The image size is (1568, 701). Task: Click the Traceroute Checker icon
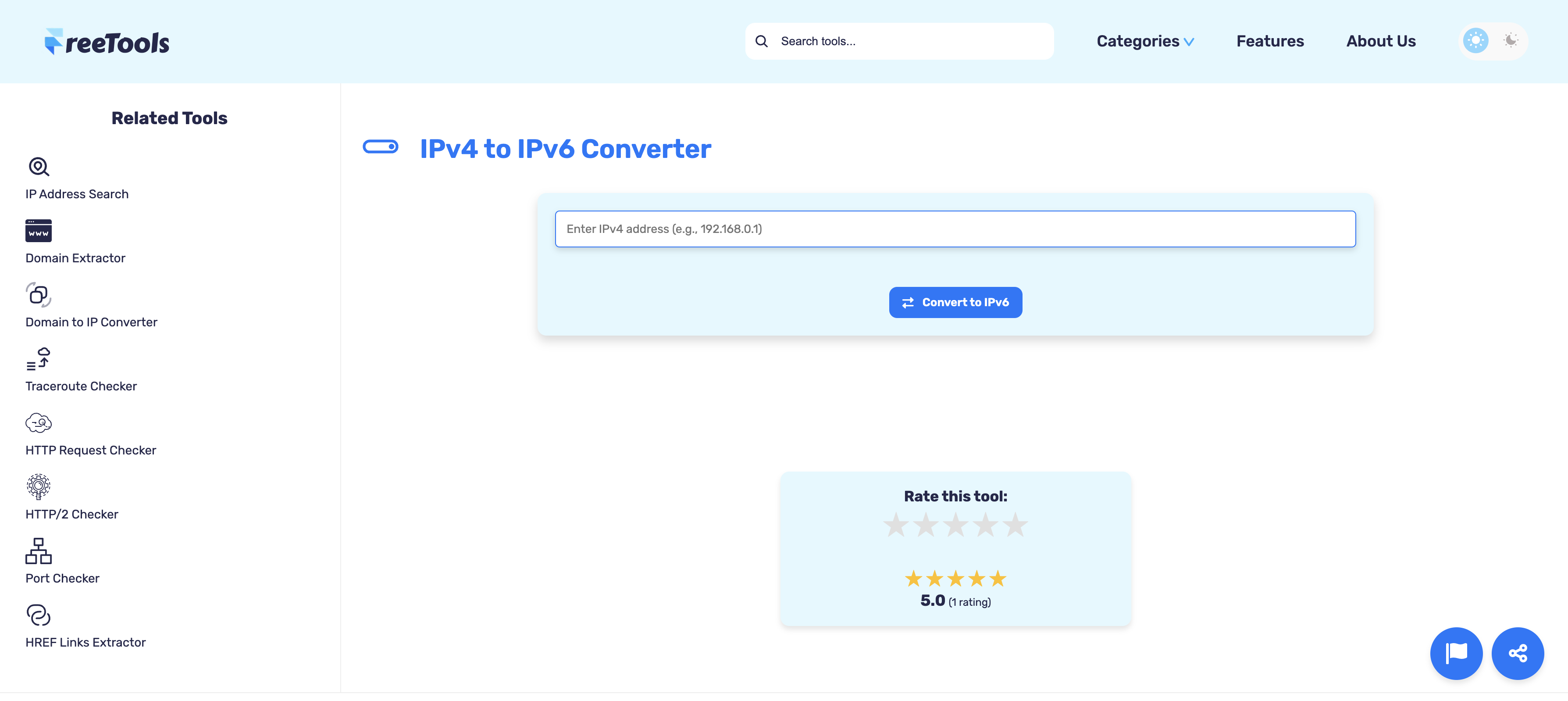pos(38,359)
